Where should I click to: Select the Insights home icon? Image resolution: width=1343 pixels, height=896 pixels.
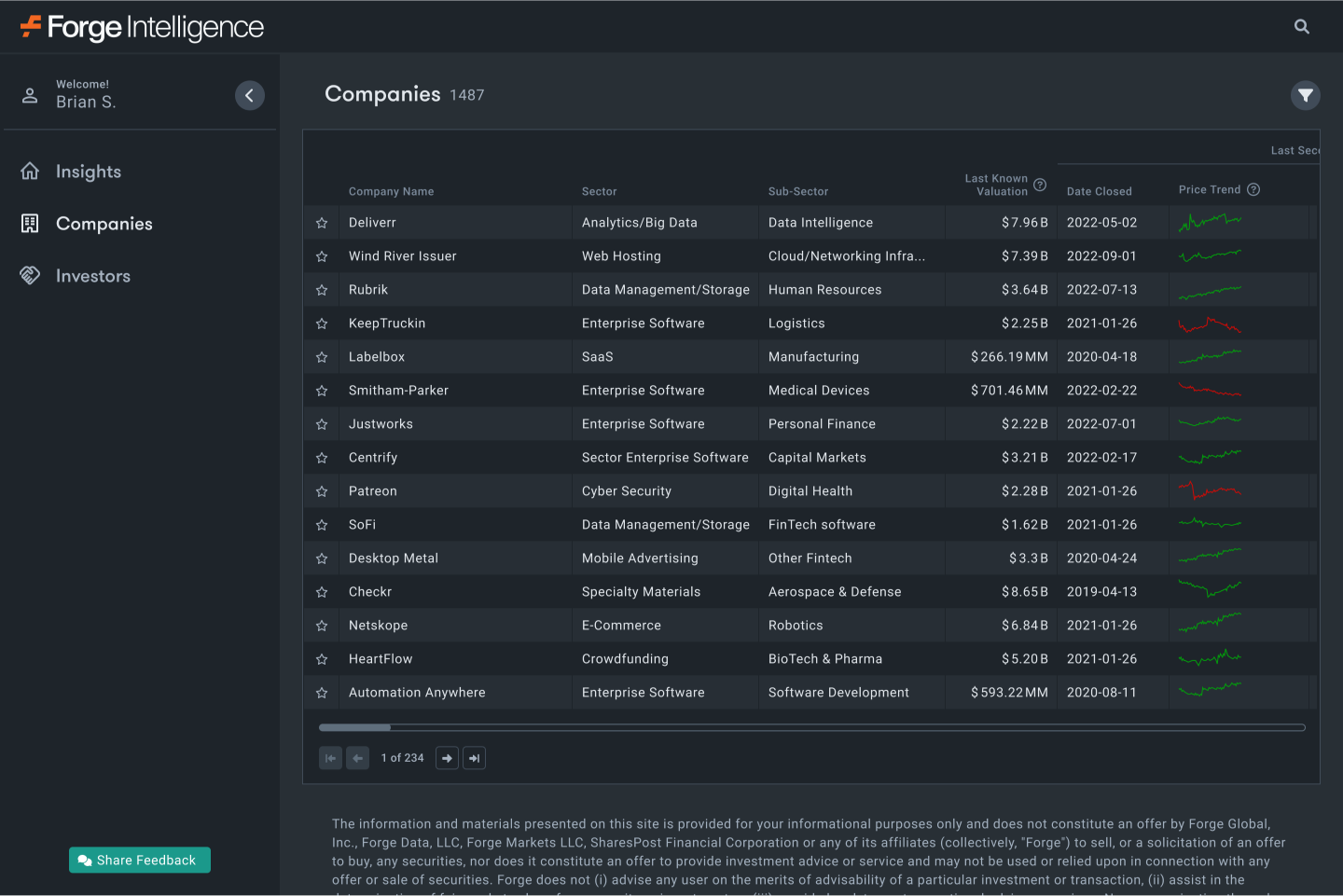pos(29,171)
